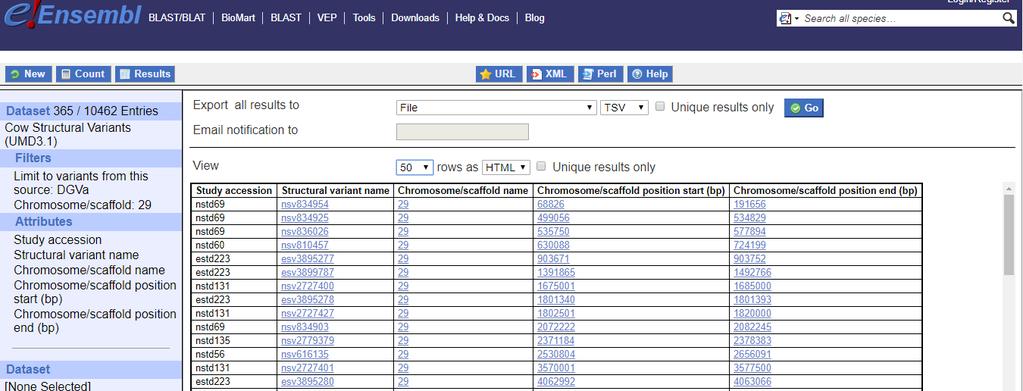Viewport: 1023px width, 391px height.
Task: Open Tools in the top navigation
Action: (364, 18)
